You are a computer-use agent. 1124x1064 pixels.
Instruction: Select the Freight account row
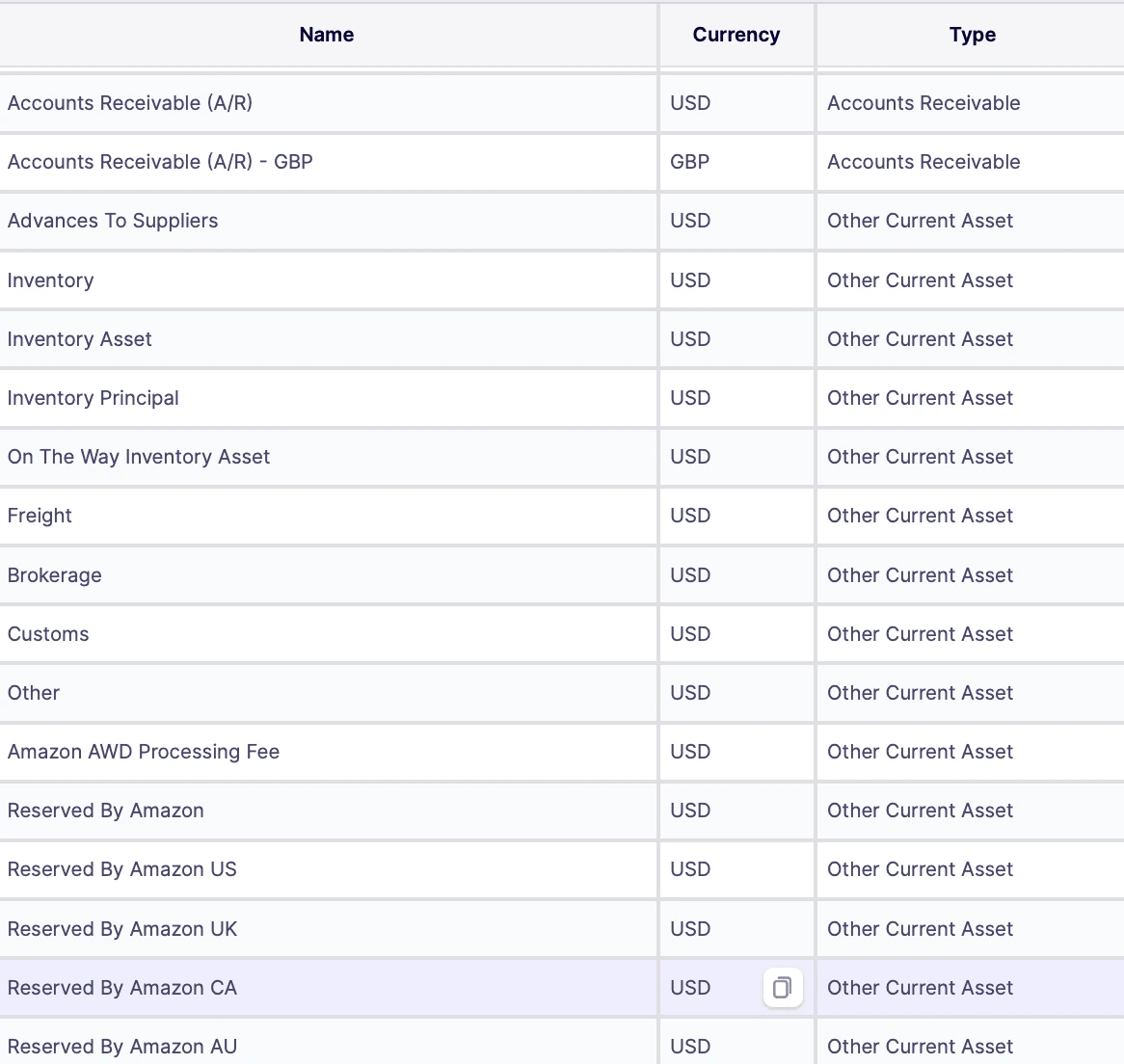[x=40, y=516]
